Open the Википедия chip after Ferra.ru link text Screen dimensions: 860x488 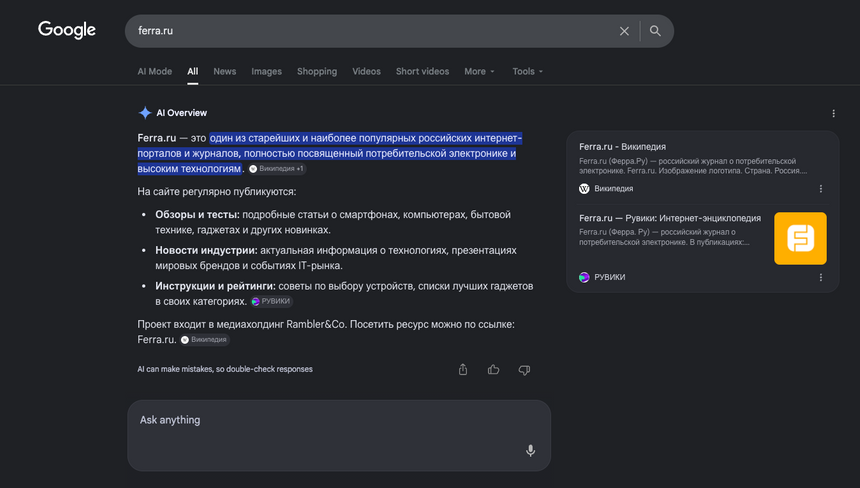(x=205, y=340)
